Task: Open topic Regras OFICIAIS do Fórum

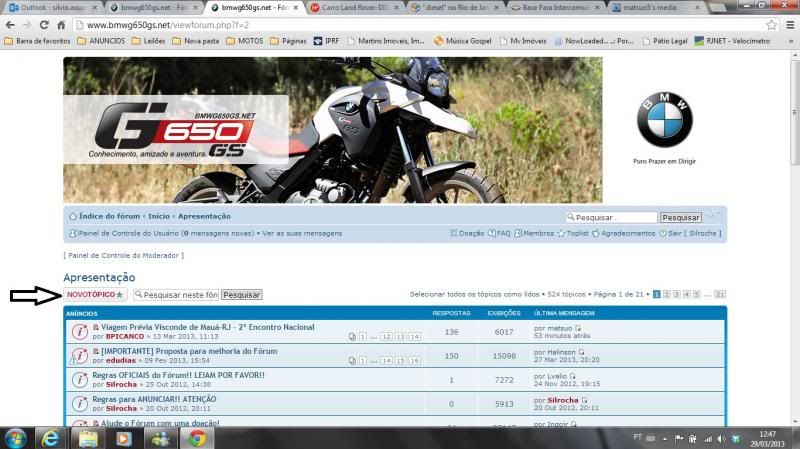Action: click(x=179, y=375)
